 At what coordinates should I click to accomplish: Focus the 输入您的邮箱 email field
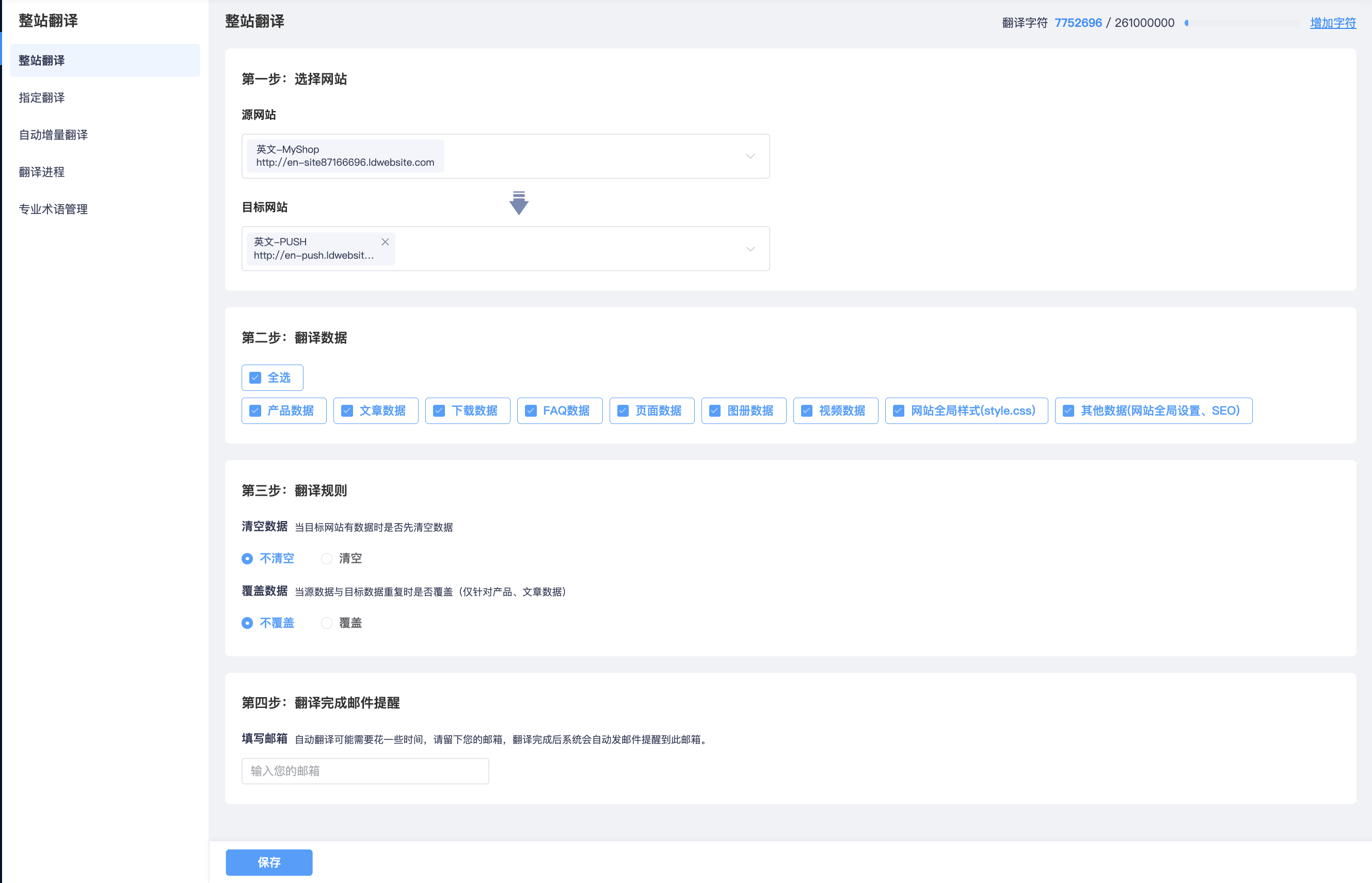365,771
